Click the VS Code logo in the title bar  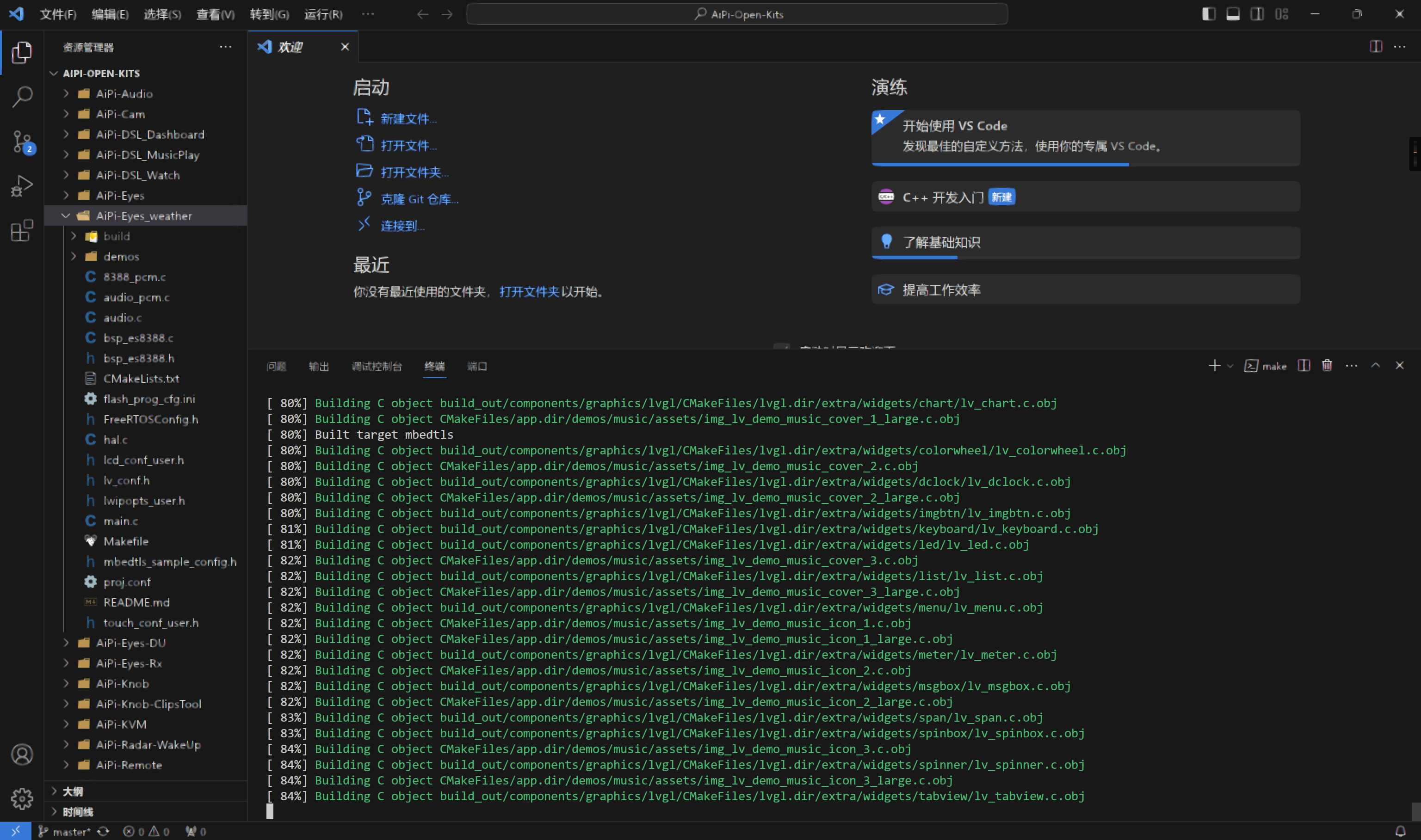tap(17, 14)
